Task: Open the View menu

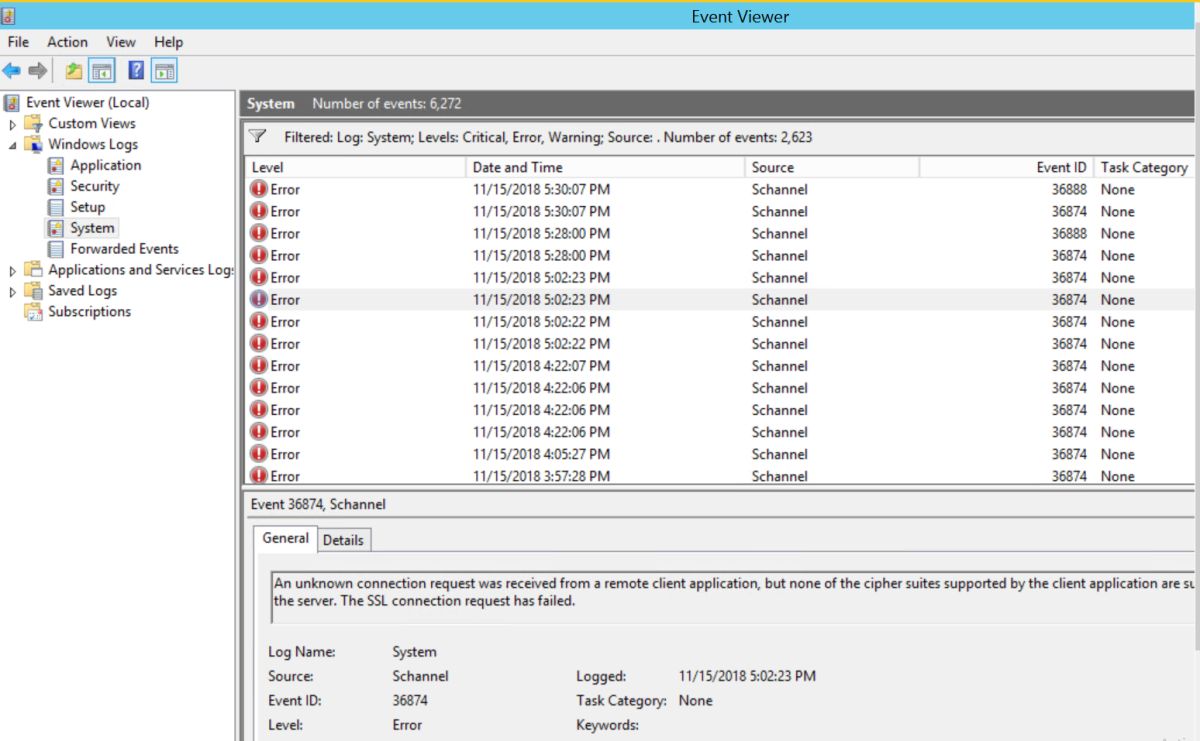Action: click(121, 42)
